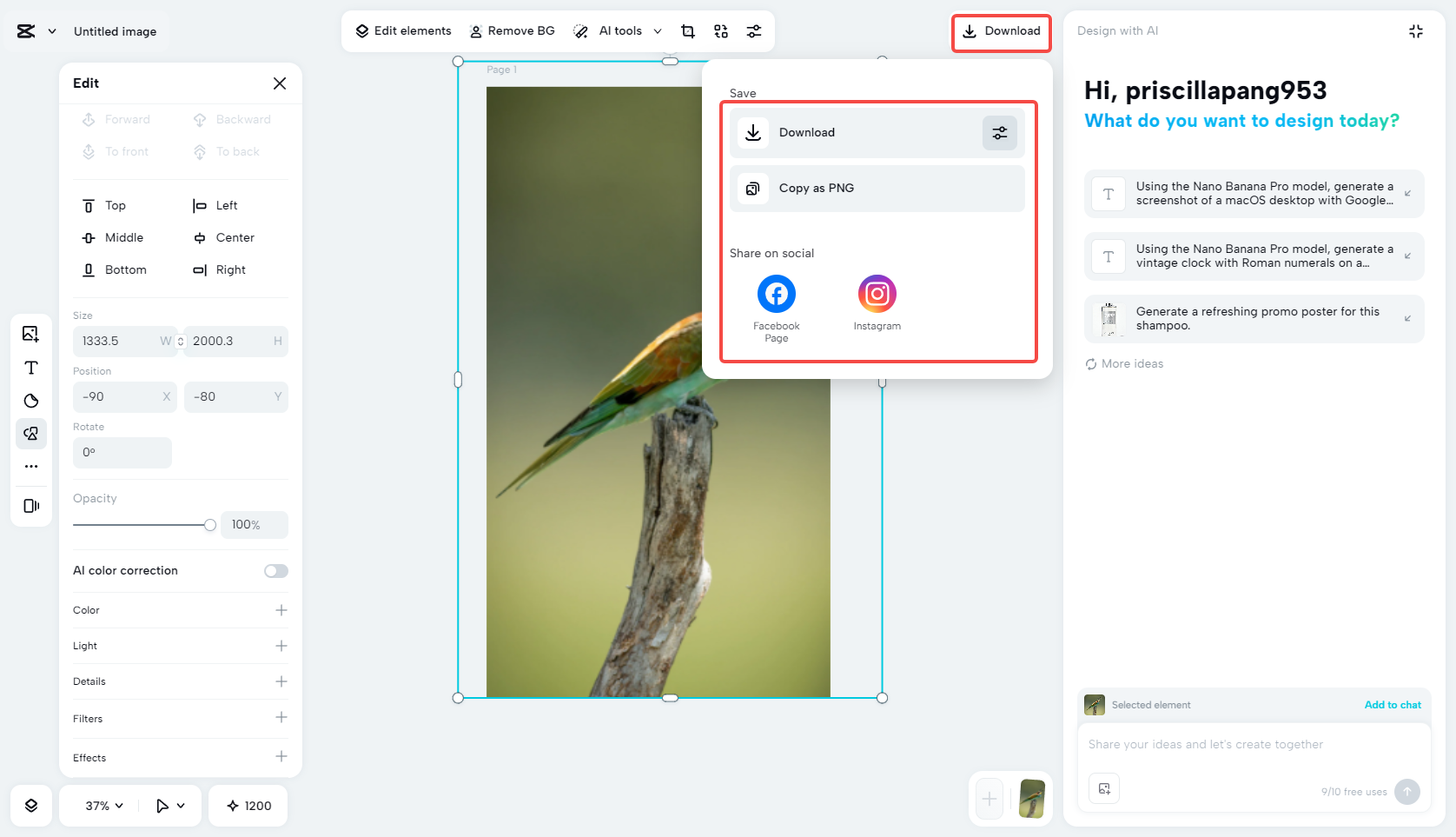Click the Untitled image title
Viewport: 1456px width, 837px height.
point(115,31)
